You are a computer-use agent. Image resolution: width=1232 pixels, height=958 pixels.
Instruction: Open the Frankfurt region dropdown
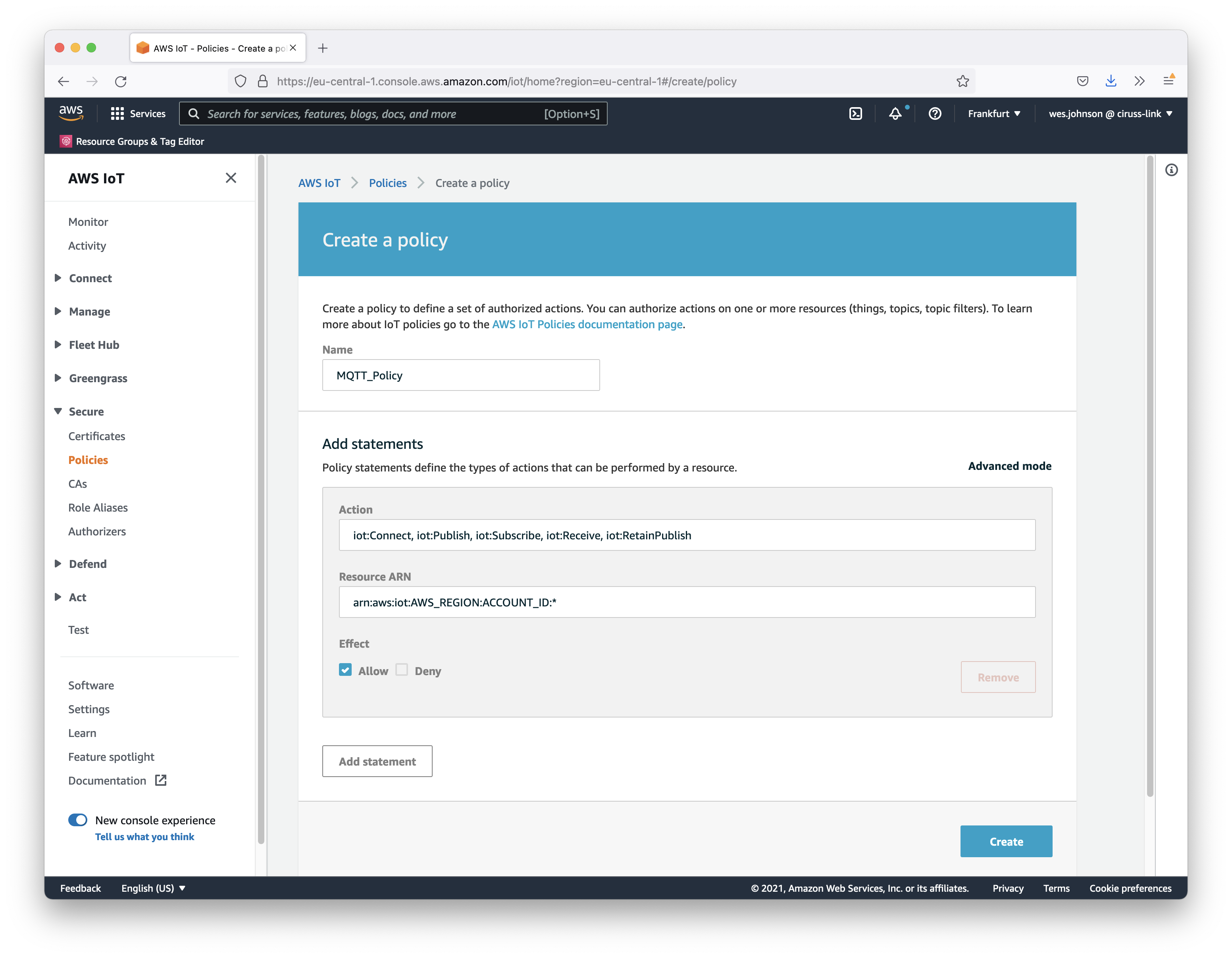click(994, 114)
